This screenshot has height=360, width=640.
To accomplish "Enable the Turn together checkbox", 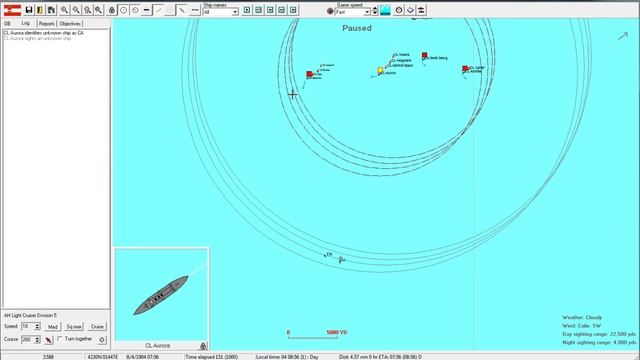I will pos(60,339).
